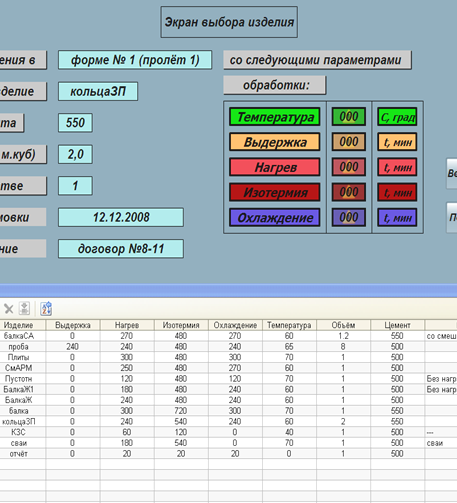
Task: Select the 'проба' table row
Action: tap(228, 346)
